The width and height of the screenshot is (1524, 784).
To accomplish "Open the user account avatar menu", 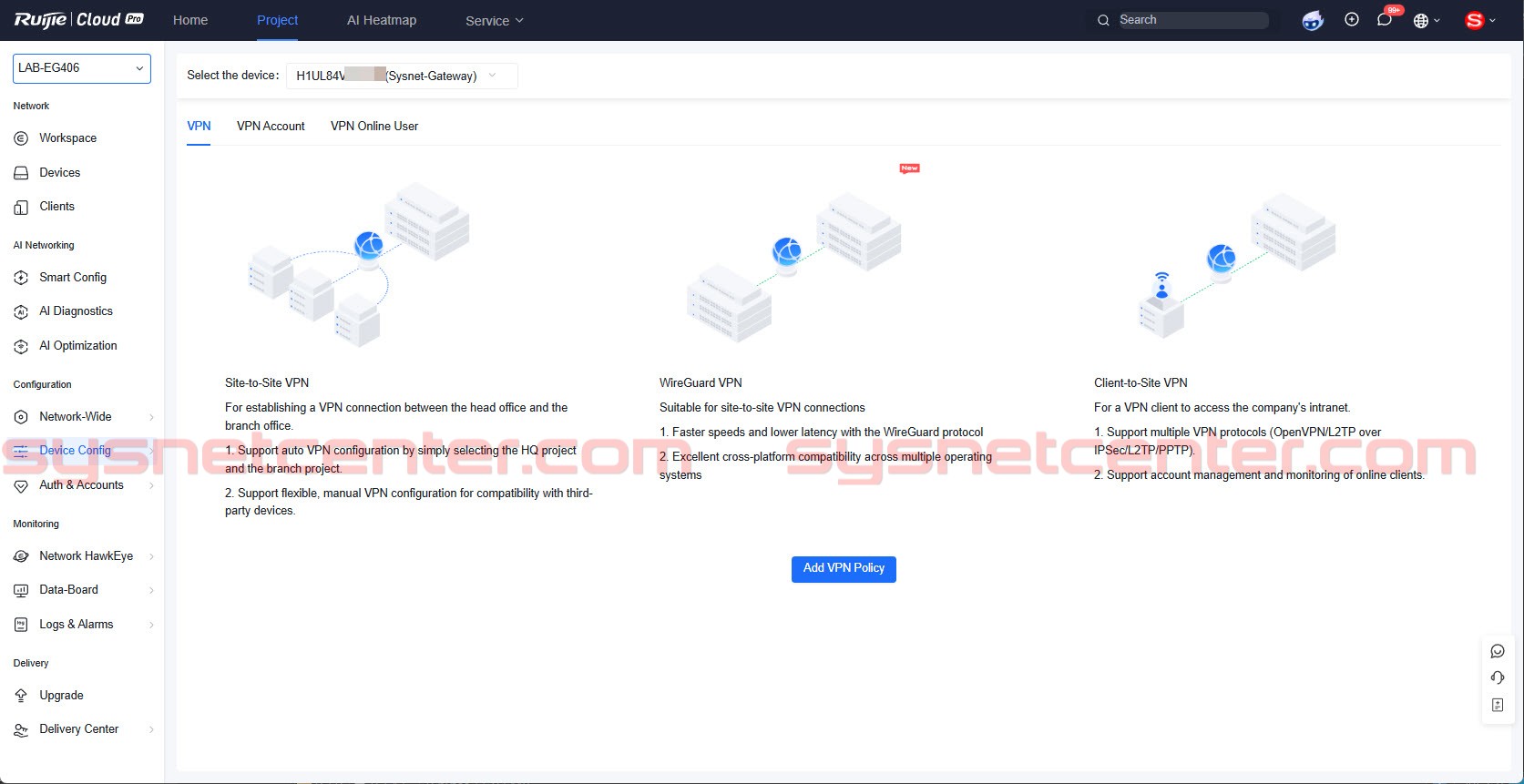I will pos(1479,20).
